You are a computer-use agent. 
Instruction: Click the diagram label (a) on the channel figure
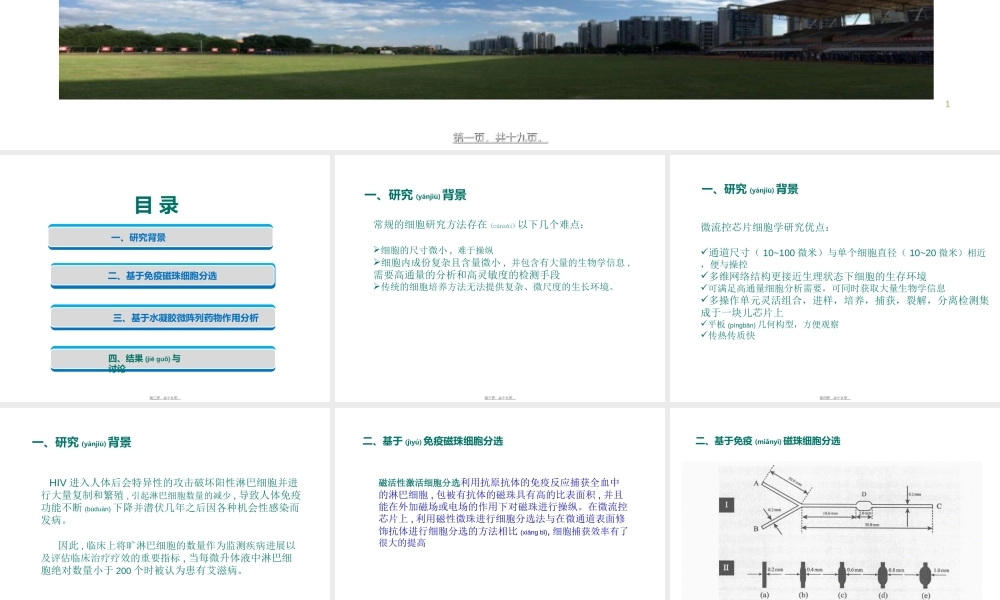tap(765, 593)
